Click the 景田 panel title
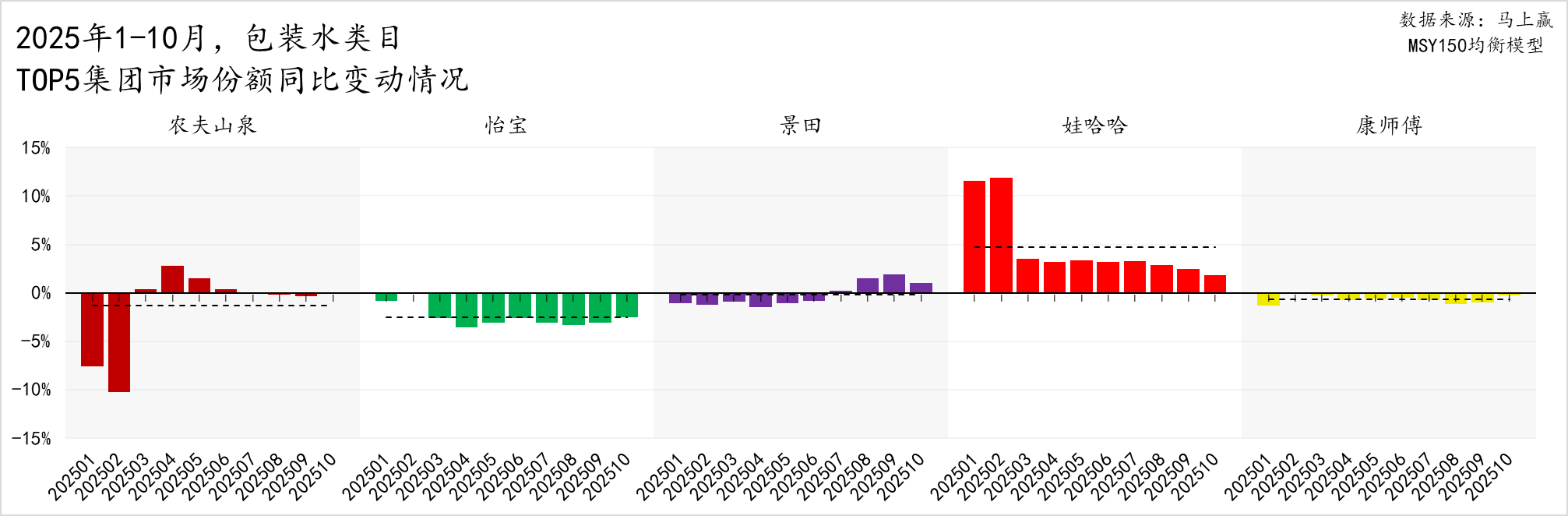Viewport: 1568px width, 516px height. click(801, 125)
